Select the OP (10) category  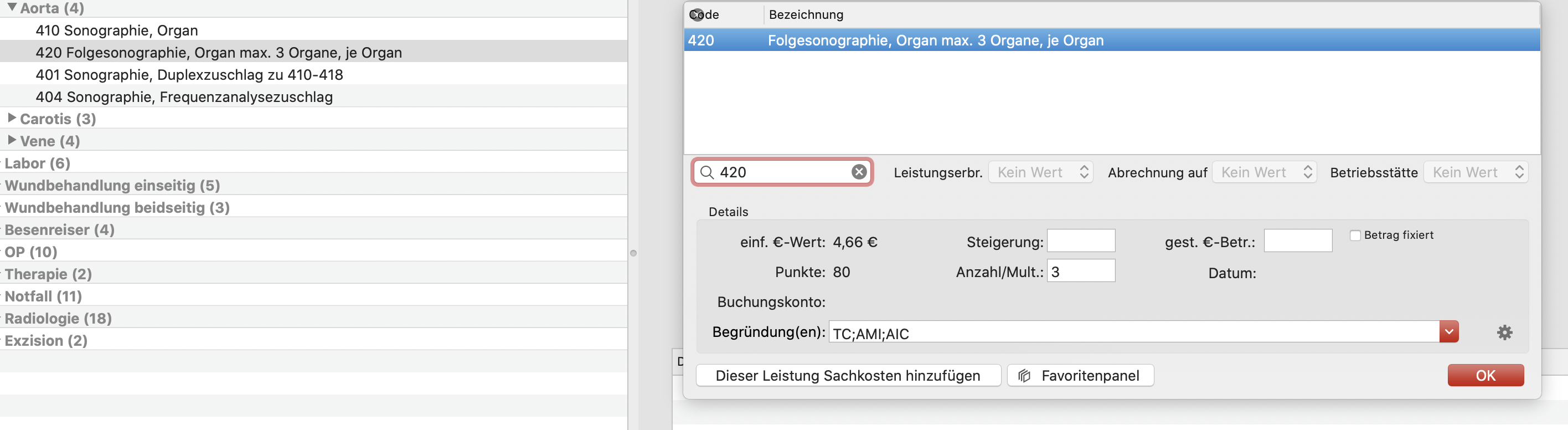(31, 252)
